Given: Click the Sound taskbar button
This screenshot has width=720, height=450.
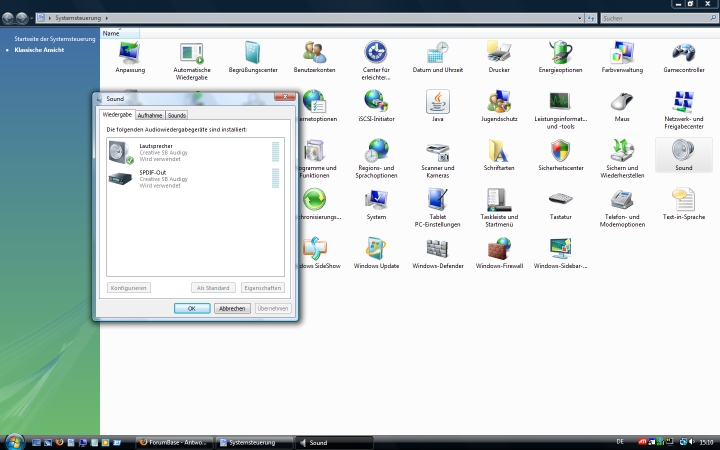Looking at the screenshot, I should click(334, 443).
